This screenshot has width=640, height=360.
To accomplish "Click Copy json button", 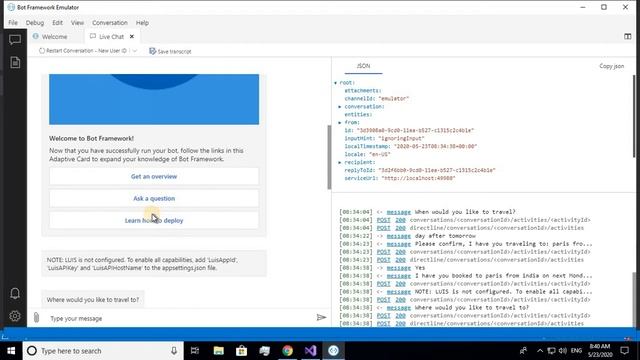I will [x=611, y=66].
